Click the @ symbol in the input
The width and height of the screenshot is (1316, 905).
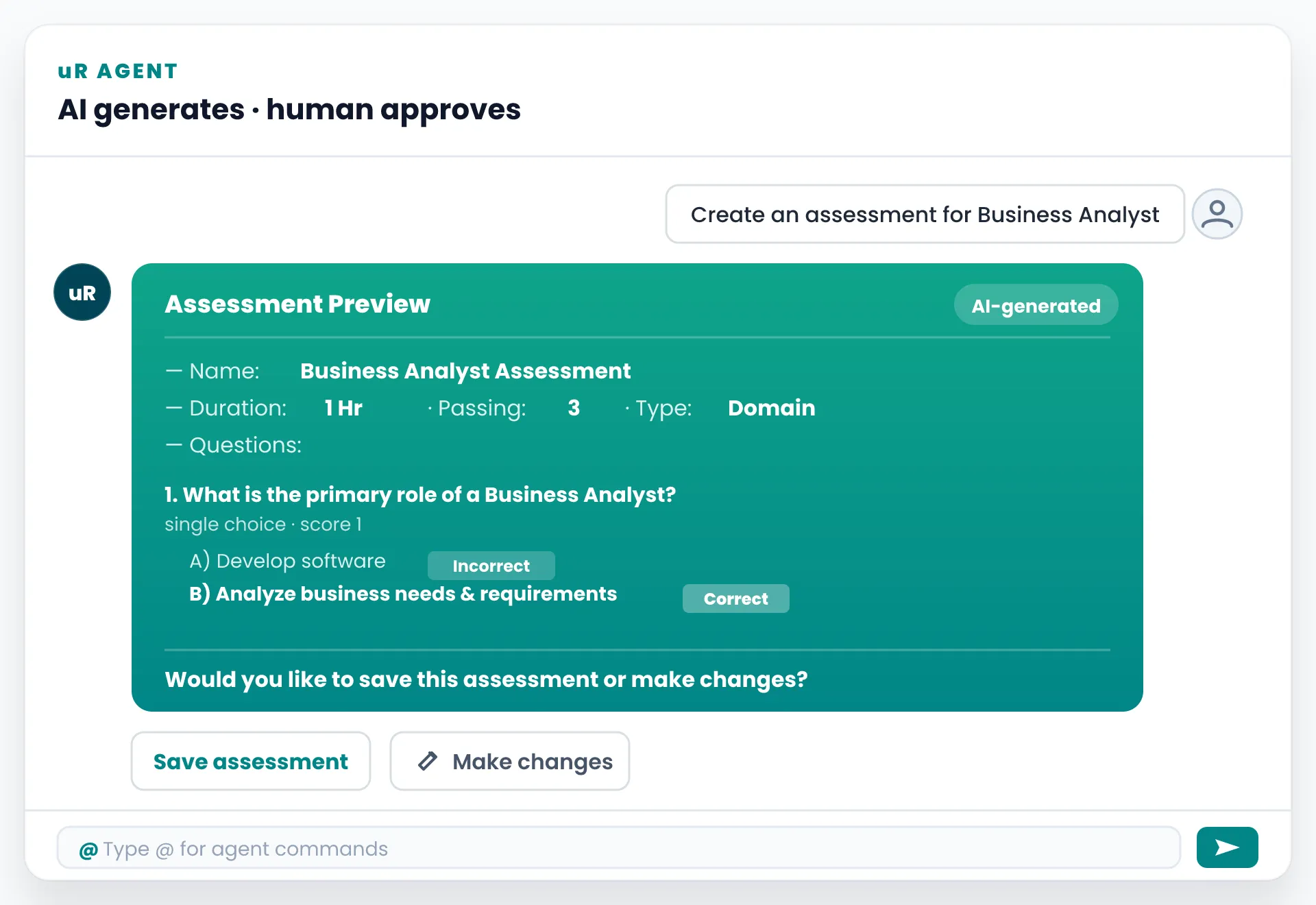pyautogui.click(x=88, y=850)
